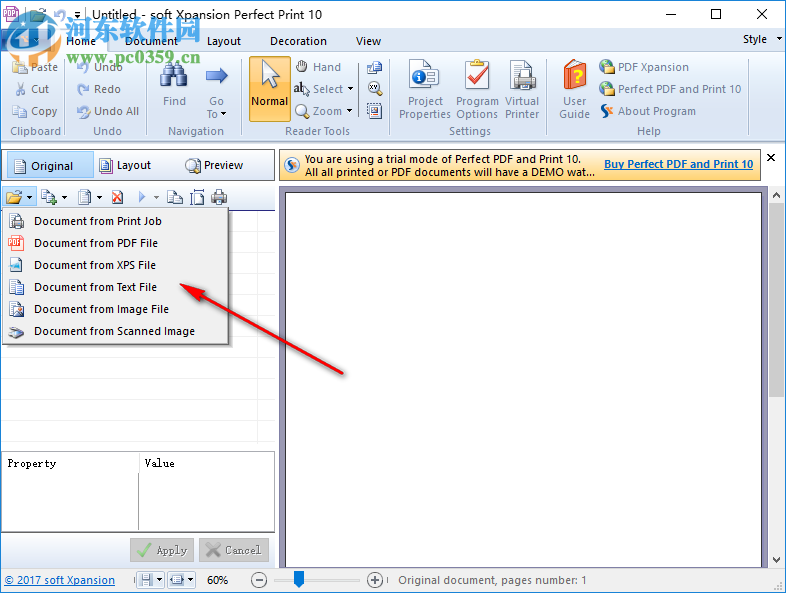Select the Normal cursor tool
This screenshot has width=786, height=593.
[x=270, y=89]
